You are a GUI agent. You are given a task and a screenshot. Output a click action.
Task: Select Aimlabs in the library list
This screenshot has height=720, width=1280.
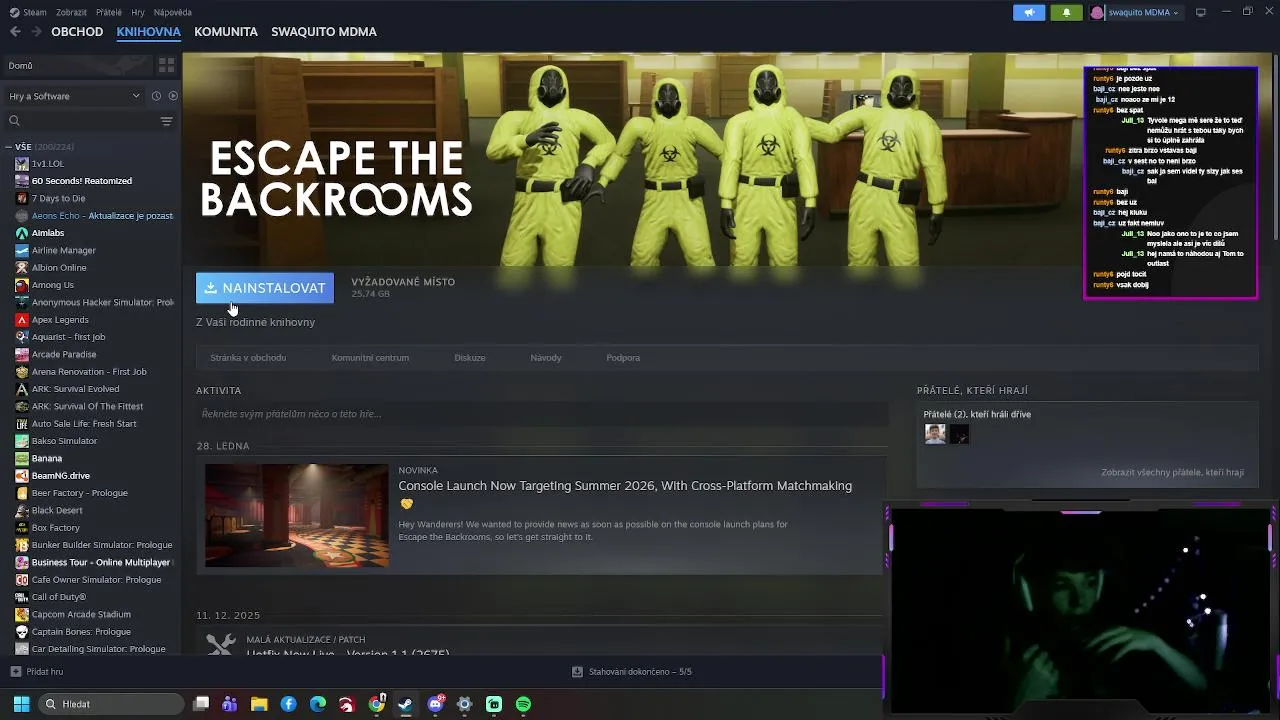(47, 233)
